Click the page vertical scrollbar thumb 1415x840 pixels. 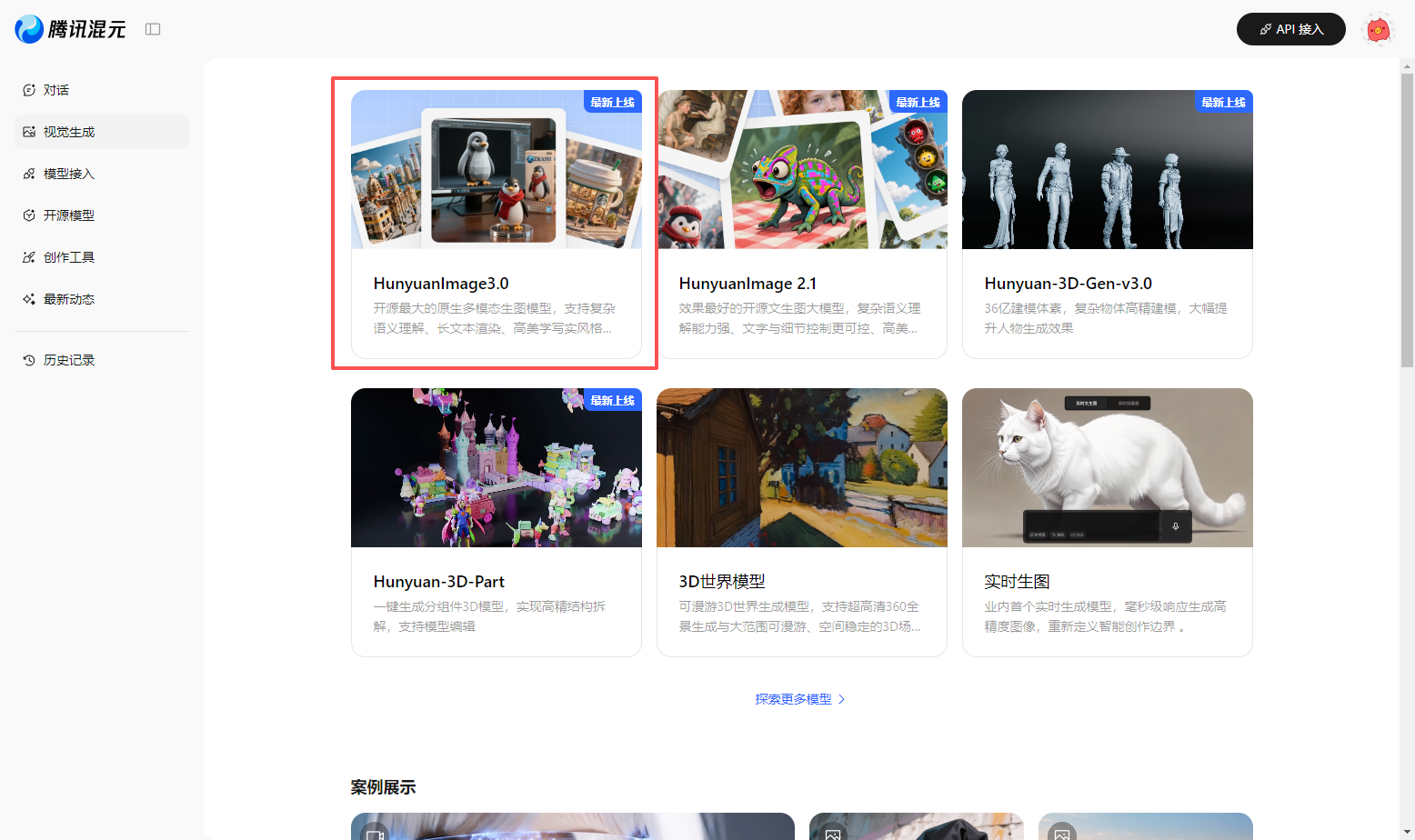[1407, 221]
